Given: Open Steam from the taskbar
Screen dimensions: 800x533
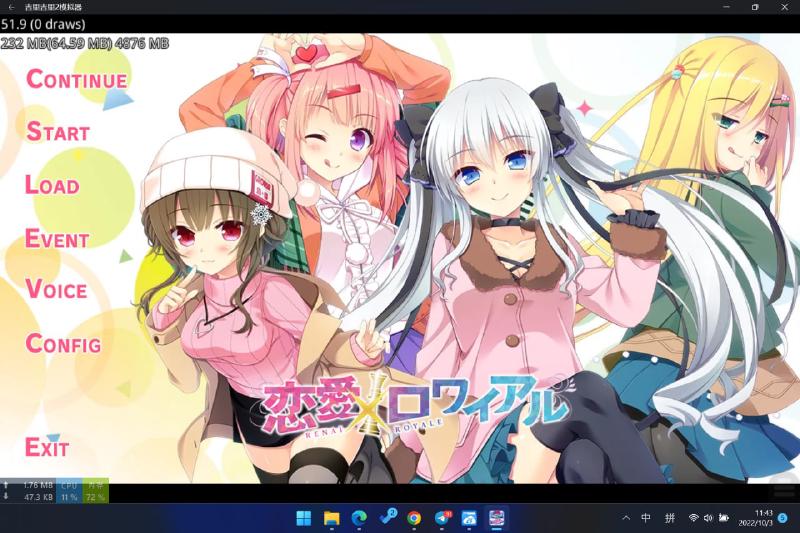Looking at the screenshot, I should coord(387,518).
